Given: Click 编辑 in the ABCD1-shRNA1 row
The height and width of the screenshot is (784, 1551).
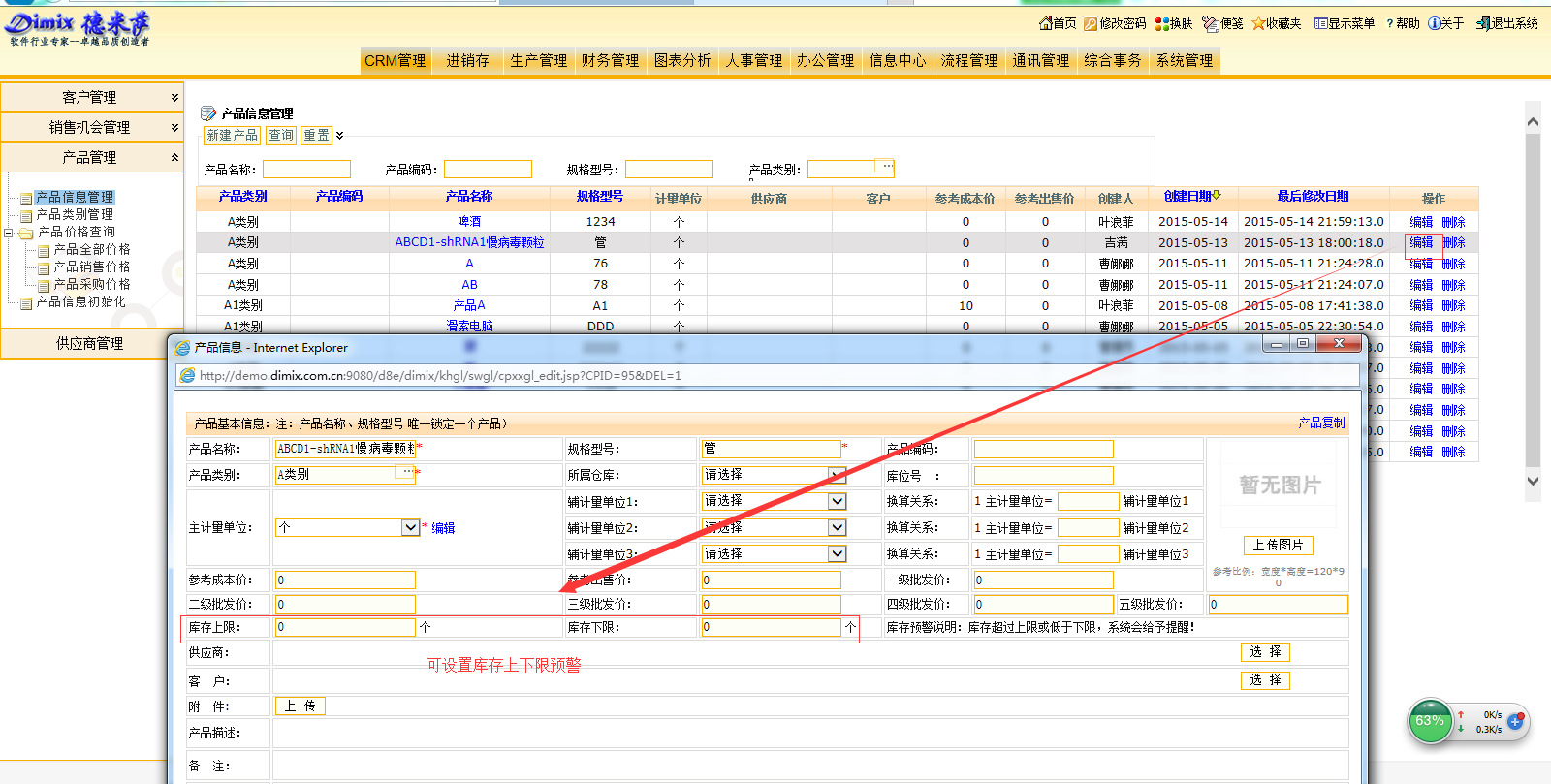Looking at the screenshot, I should click(1421, 242).
